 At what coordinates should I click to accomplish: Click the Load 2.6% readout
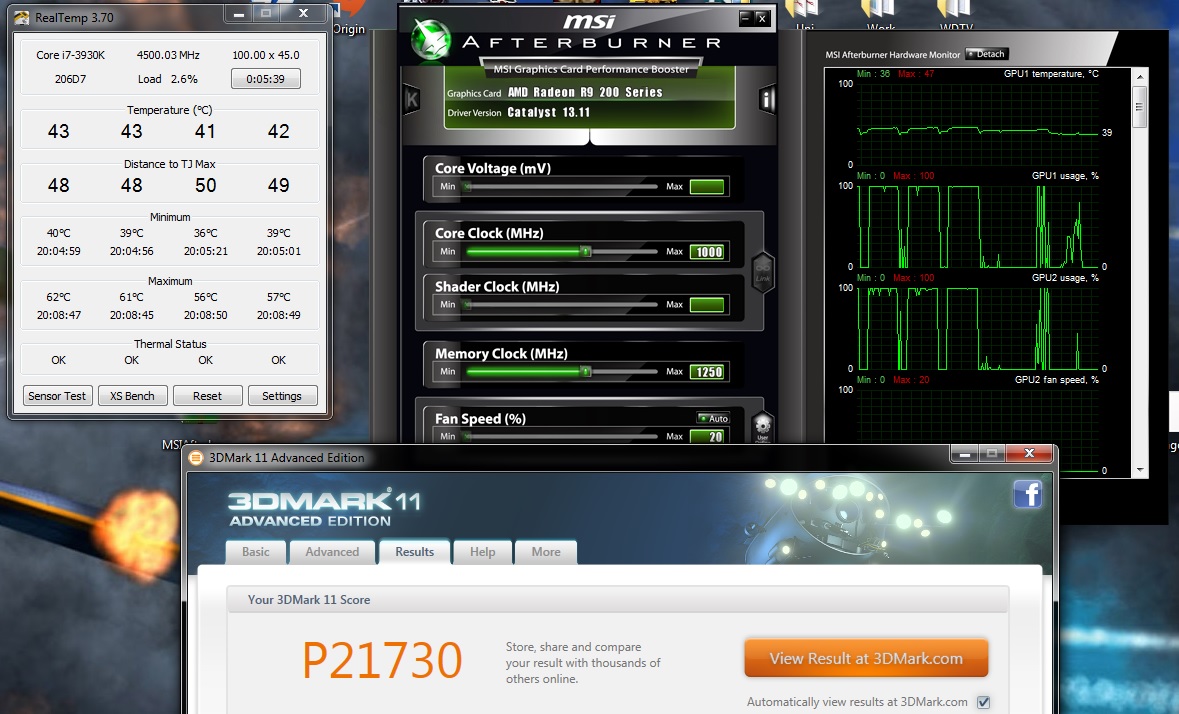click(x=168, y=79)
